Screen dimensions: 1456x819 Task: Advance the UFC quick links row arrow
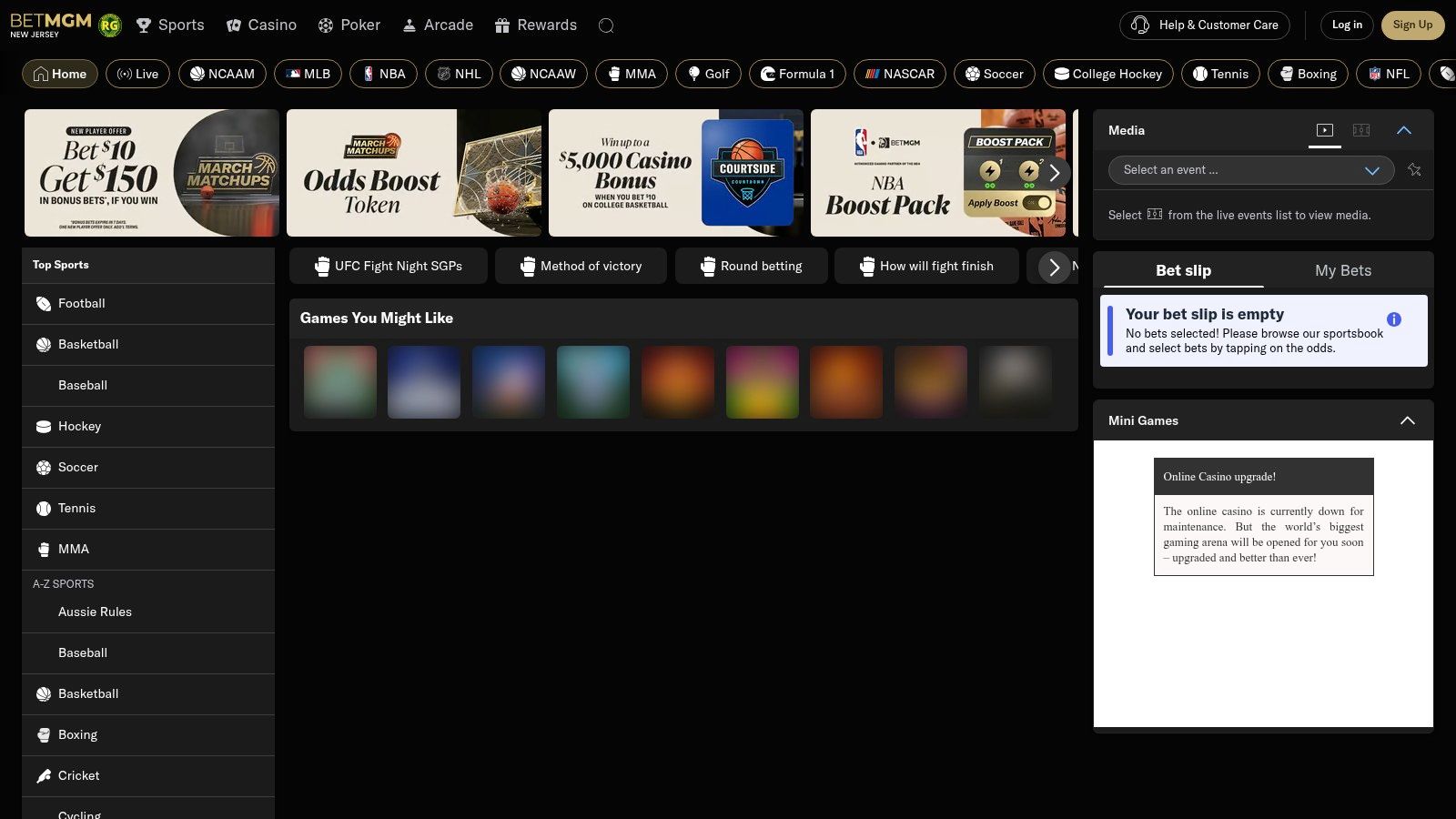[x=1054, y=267]
